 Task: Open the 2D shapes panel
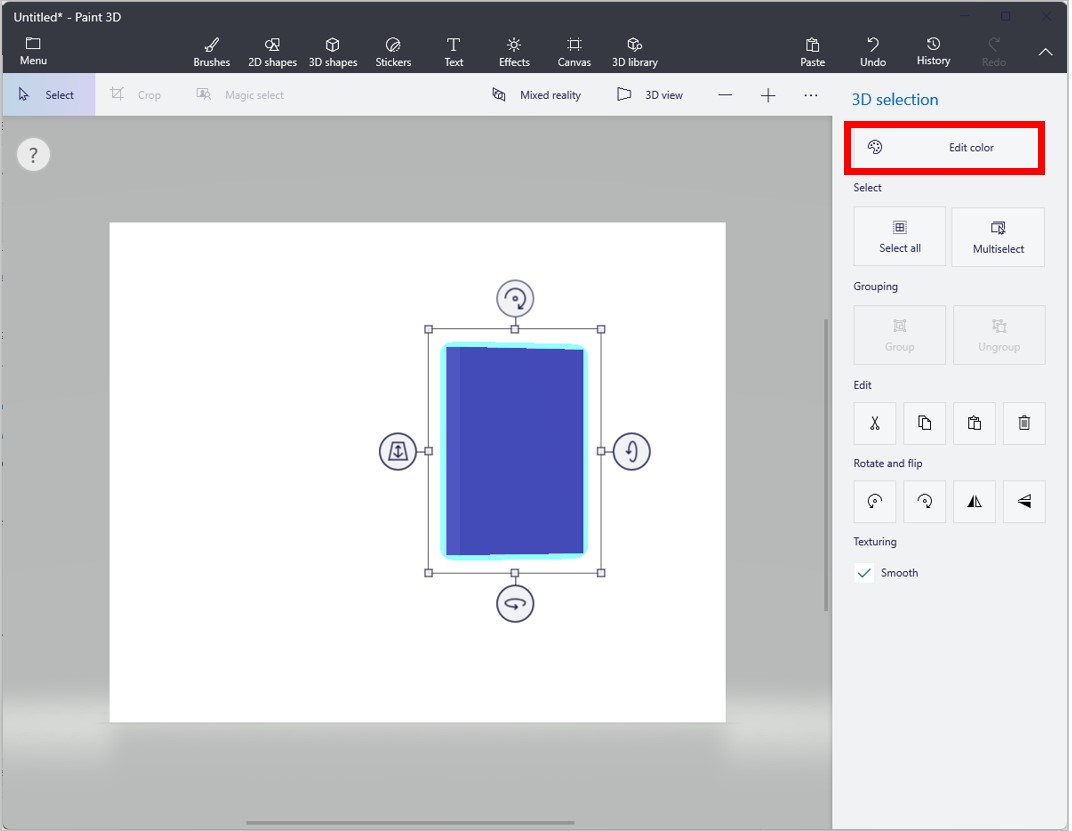[271, 50]
